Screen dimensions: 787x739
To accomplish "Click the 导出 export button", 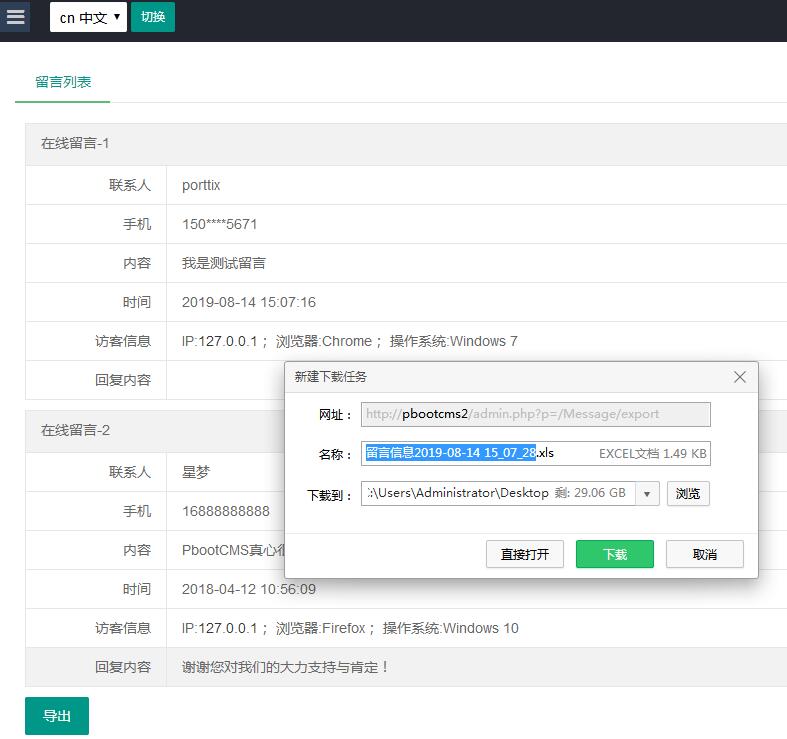I will (57, 716).
